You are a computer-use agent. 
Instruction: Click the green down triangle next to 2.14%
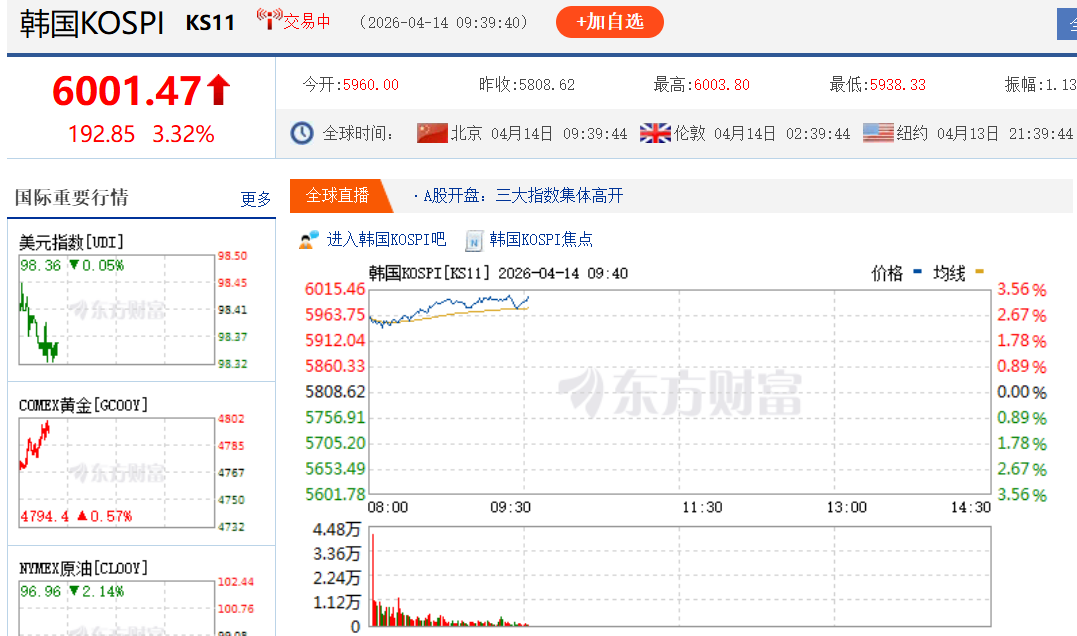tap(74, 591)
